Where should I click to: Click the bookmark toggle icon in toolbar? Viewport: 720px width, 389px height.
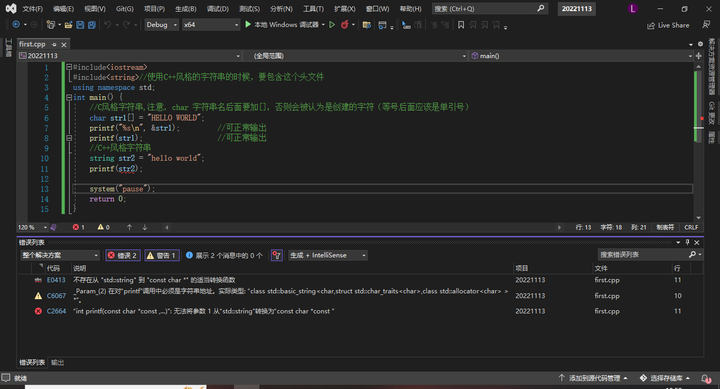coord(461,25)
